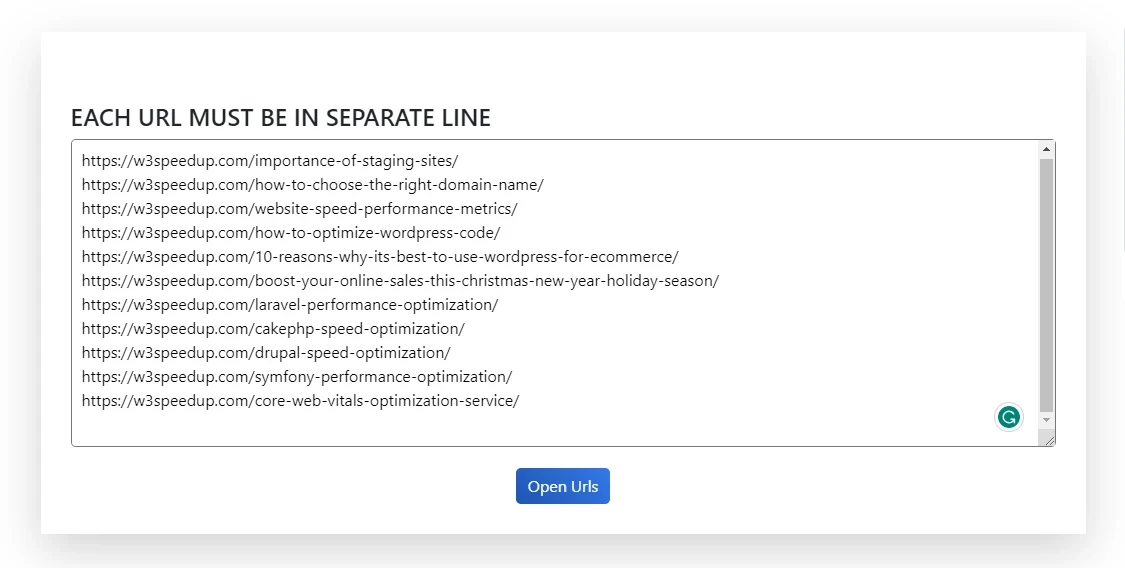The height and width of the screenshot is (568, 1125).
Task: Click the drupal-speed-optimization URL line
Action: coord(266,353)
